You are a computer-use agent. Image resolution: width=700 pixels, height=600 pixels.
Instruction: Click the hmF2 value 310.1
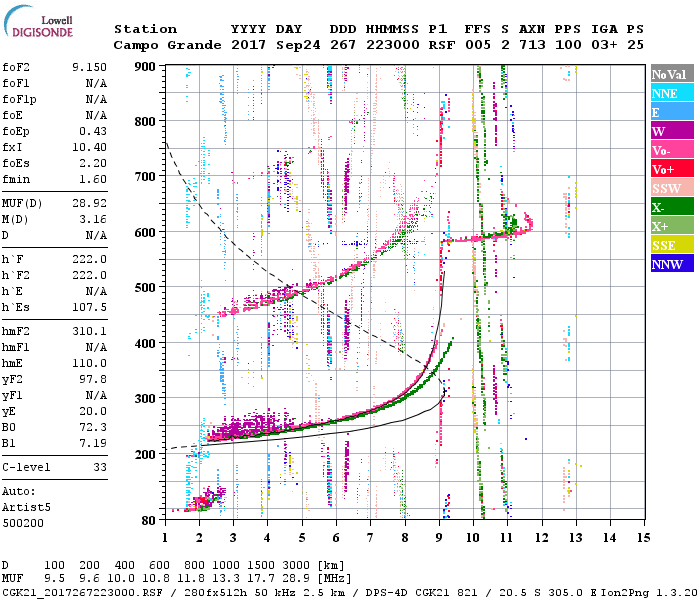(89, 330)
